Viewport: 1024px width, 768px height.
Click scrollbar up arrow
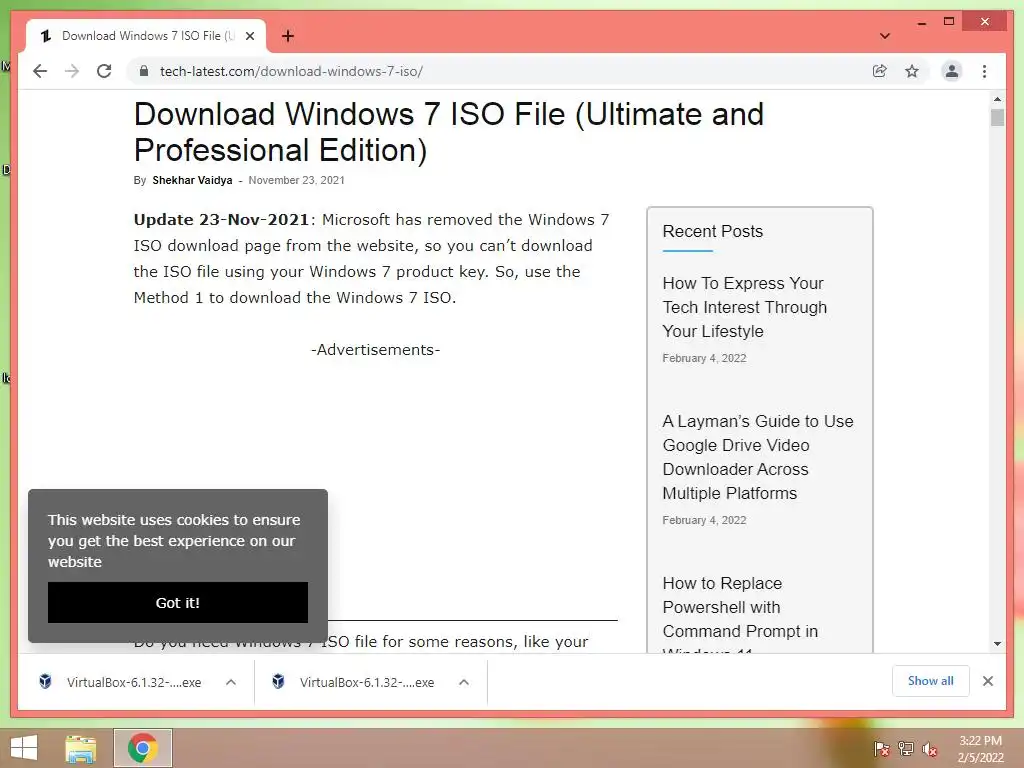997,99
